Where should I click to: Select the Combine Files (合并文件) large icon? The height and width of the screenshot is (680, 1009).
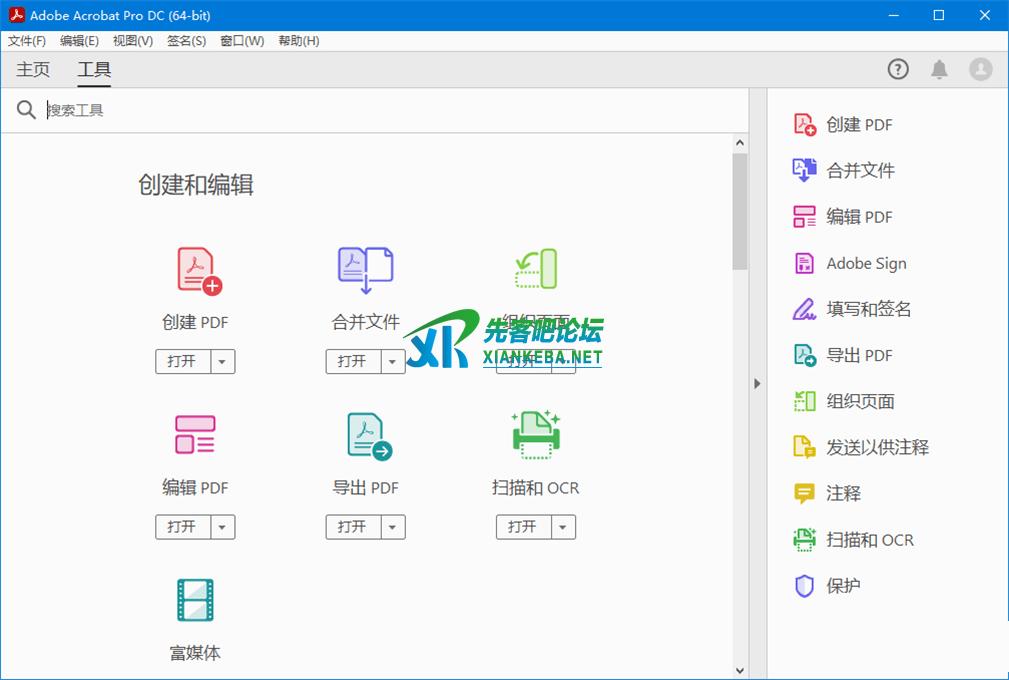click(365, 270)
